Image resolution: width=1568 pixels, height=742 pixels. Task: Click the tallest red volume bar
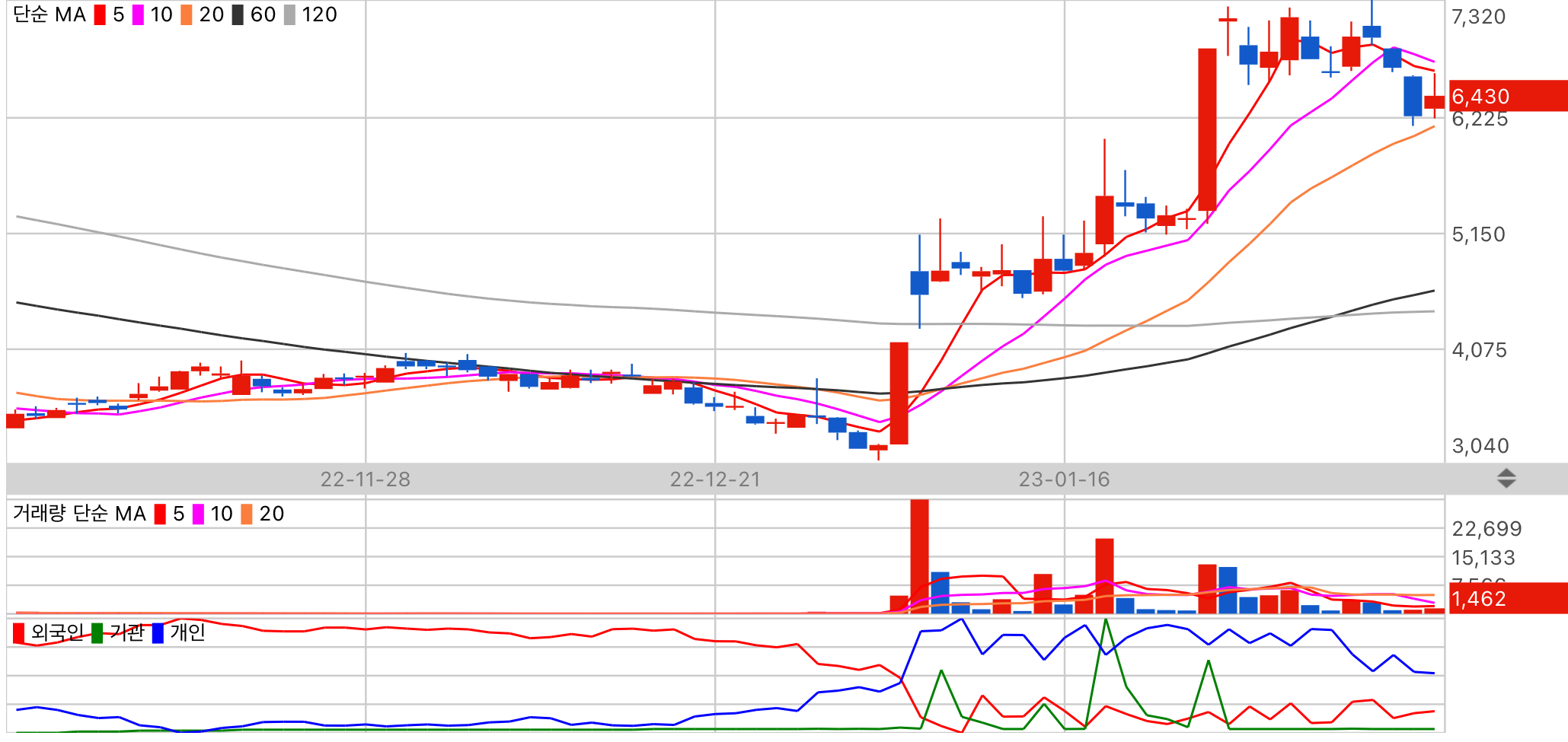[x=919, y=556]
